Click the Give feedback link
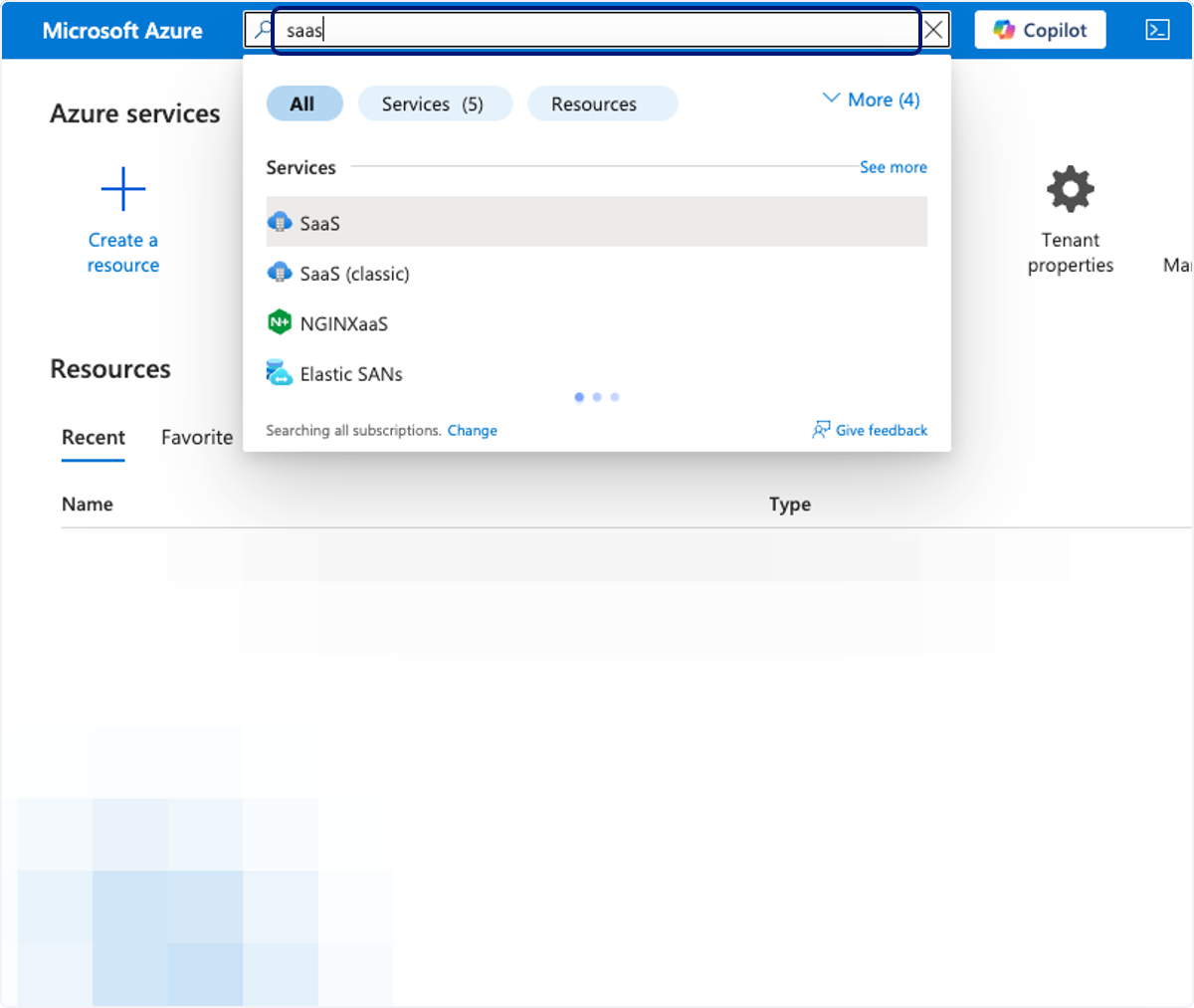This screenshot has height=1008, width=1194. (881, 430)
